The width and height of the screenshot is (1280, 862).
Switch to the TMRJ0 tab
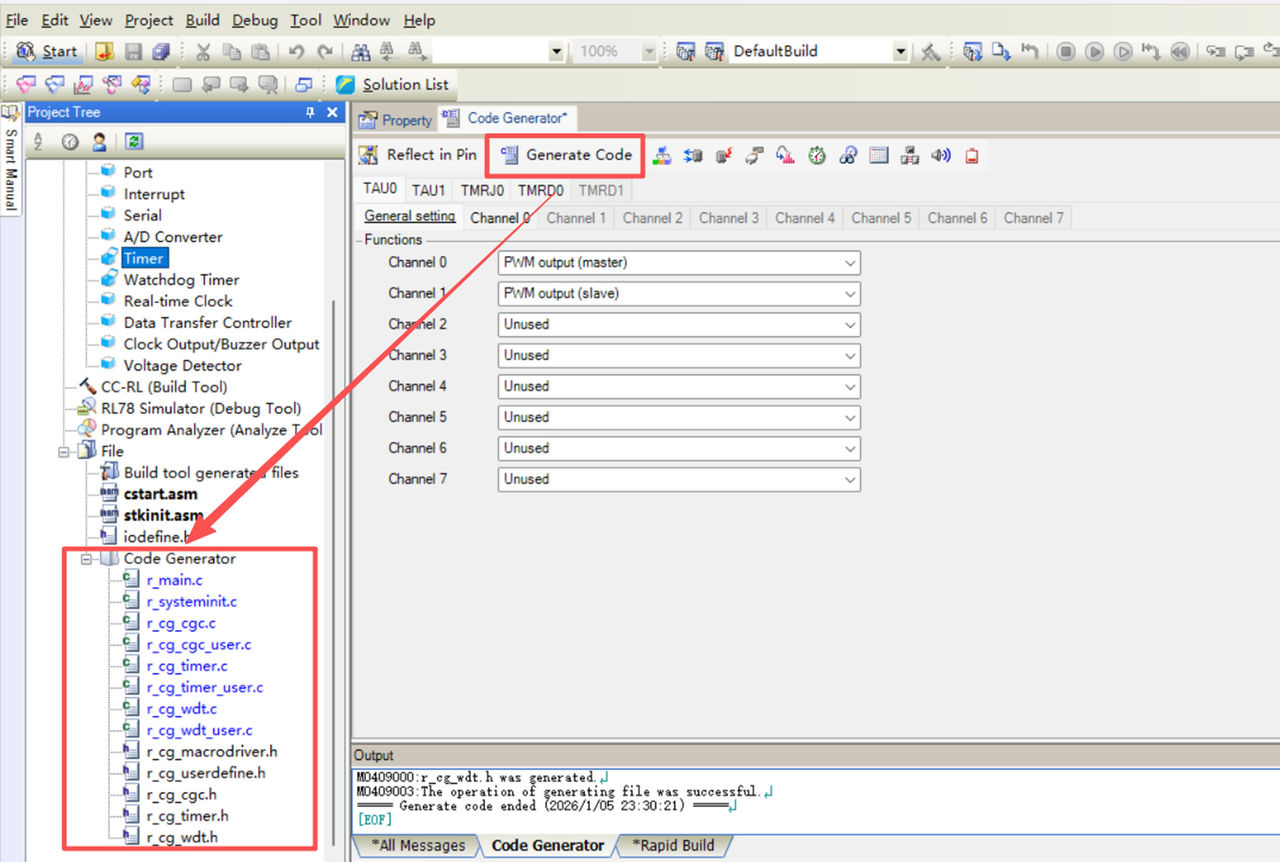[x=482, y=190]
